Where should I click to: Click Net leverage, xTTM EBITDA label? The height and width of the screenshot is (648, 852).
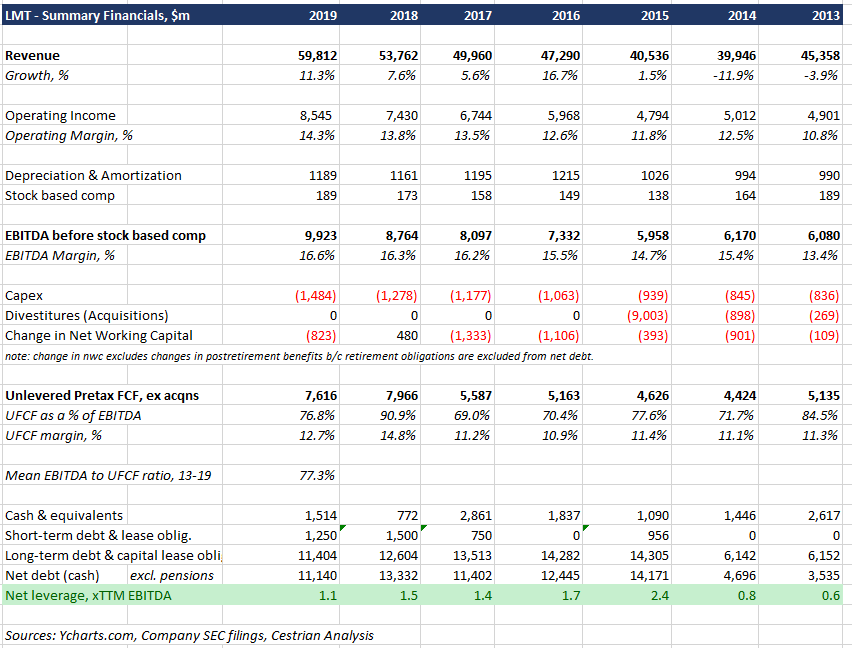click(89, 596)
